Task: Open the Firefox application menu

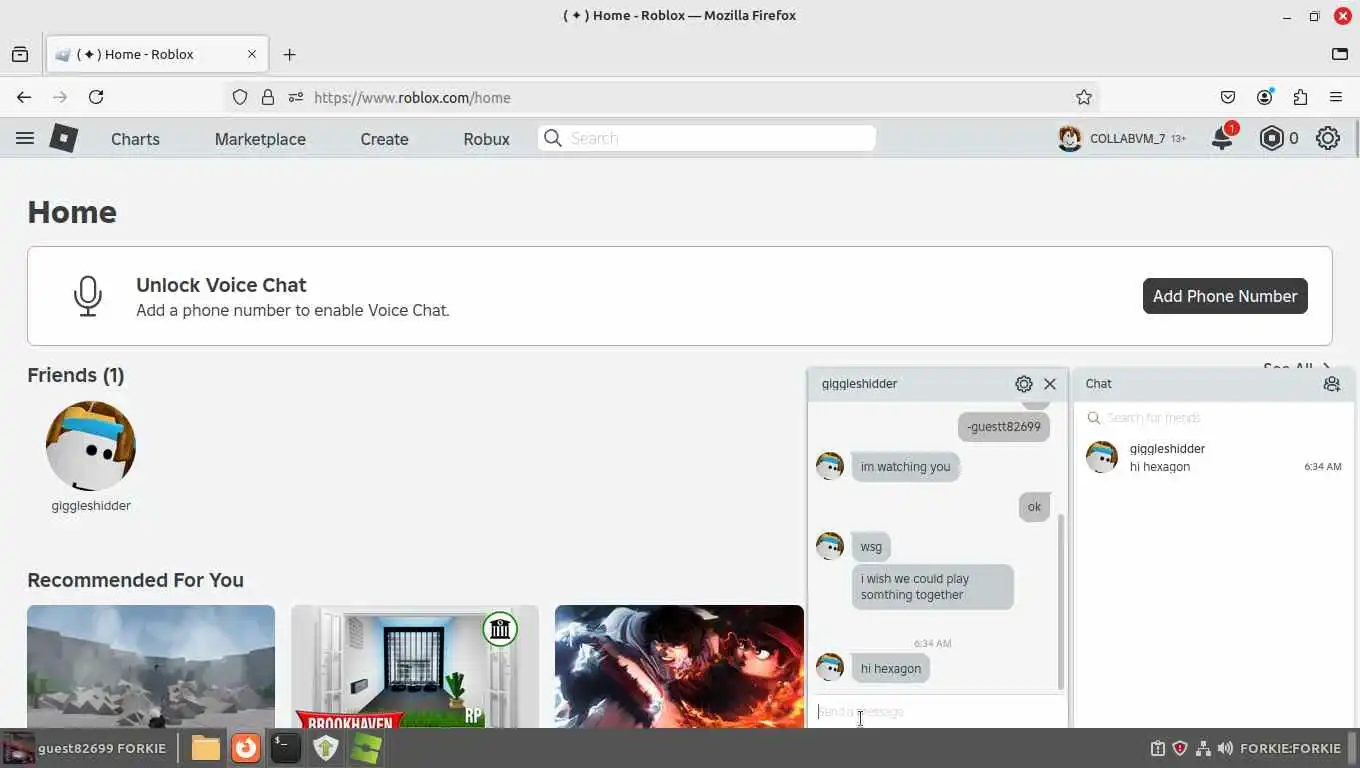Action: pyautogui.click(x=1336, y=97)
